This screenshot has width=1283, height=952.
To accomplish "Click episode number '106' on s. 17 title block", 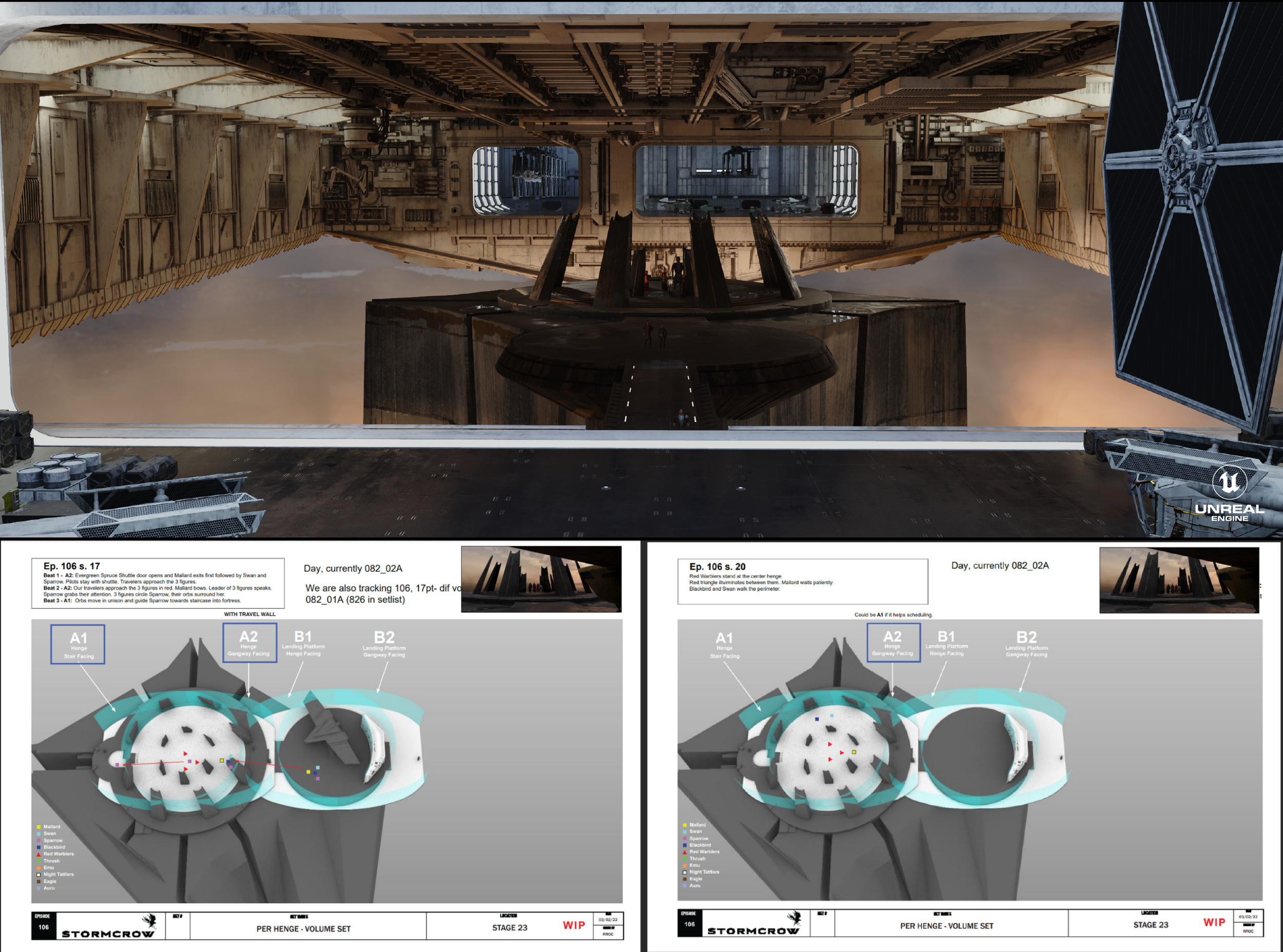I will 43,928.
